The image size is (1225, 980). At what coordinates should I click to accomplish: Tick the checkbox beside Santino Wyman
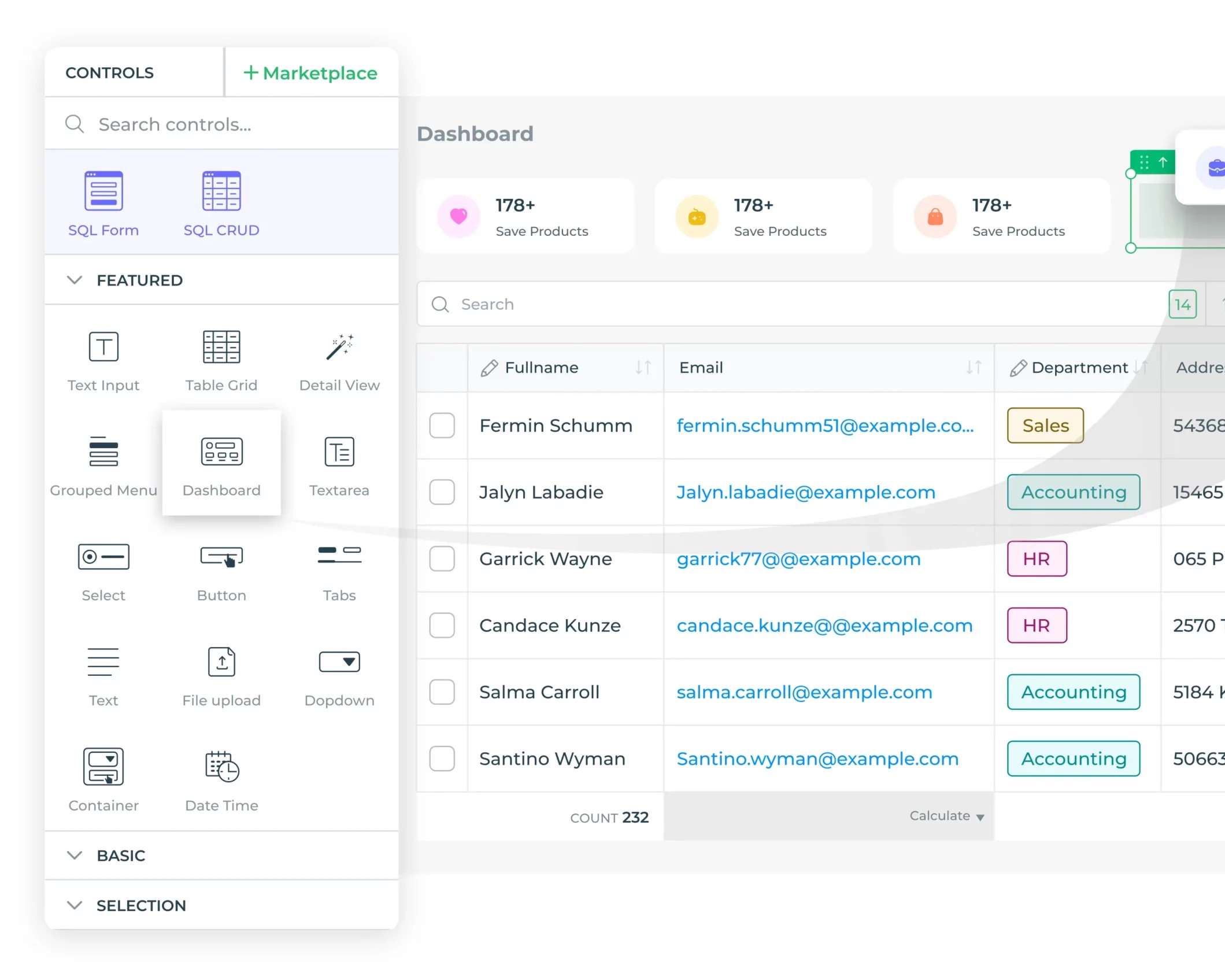coord(442,759)
